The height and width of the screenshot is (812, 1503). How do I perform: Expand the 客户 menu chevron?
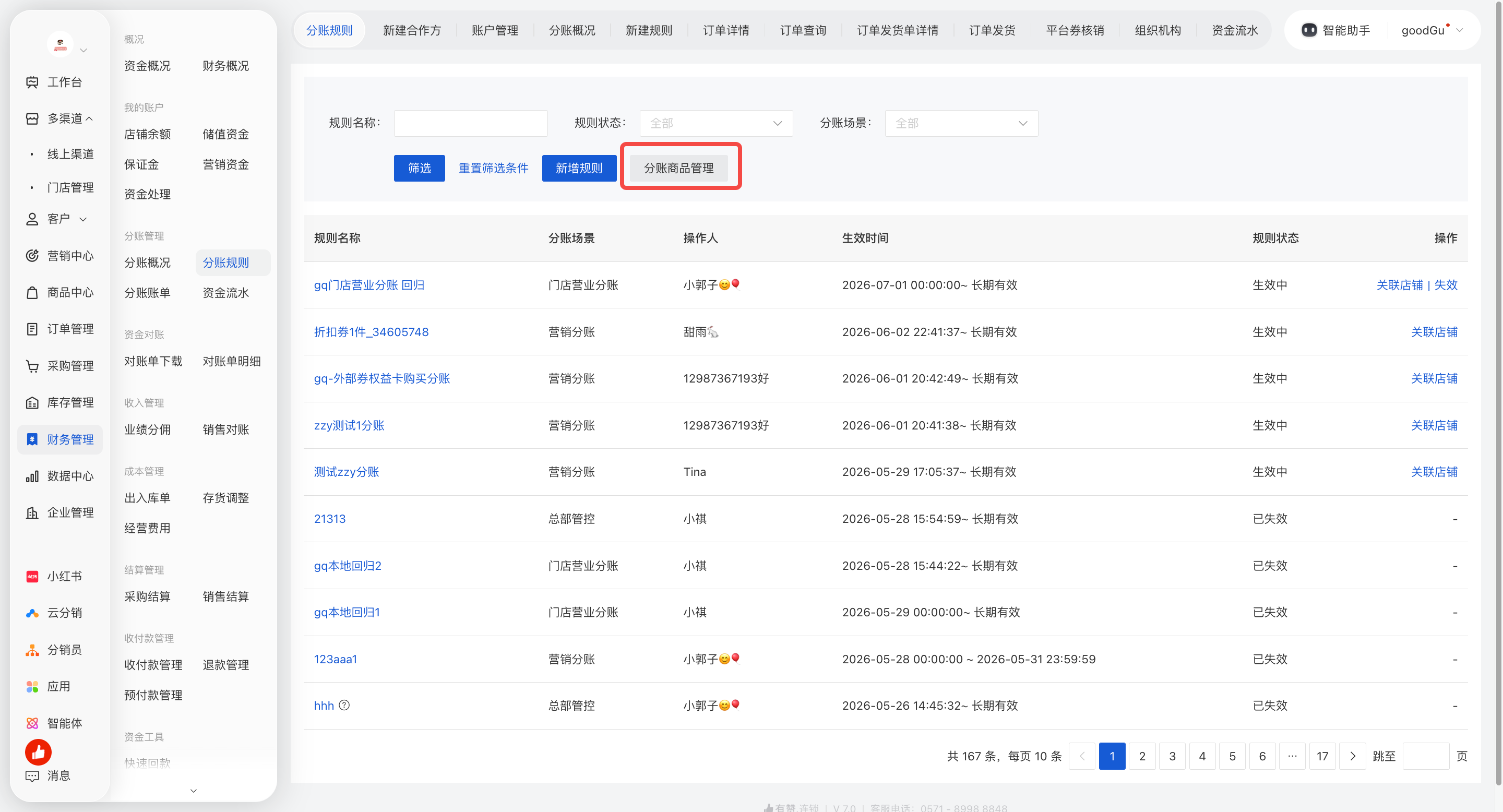(83, 219)
